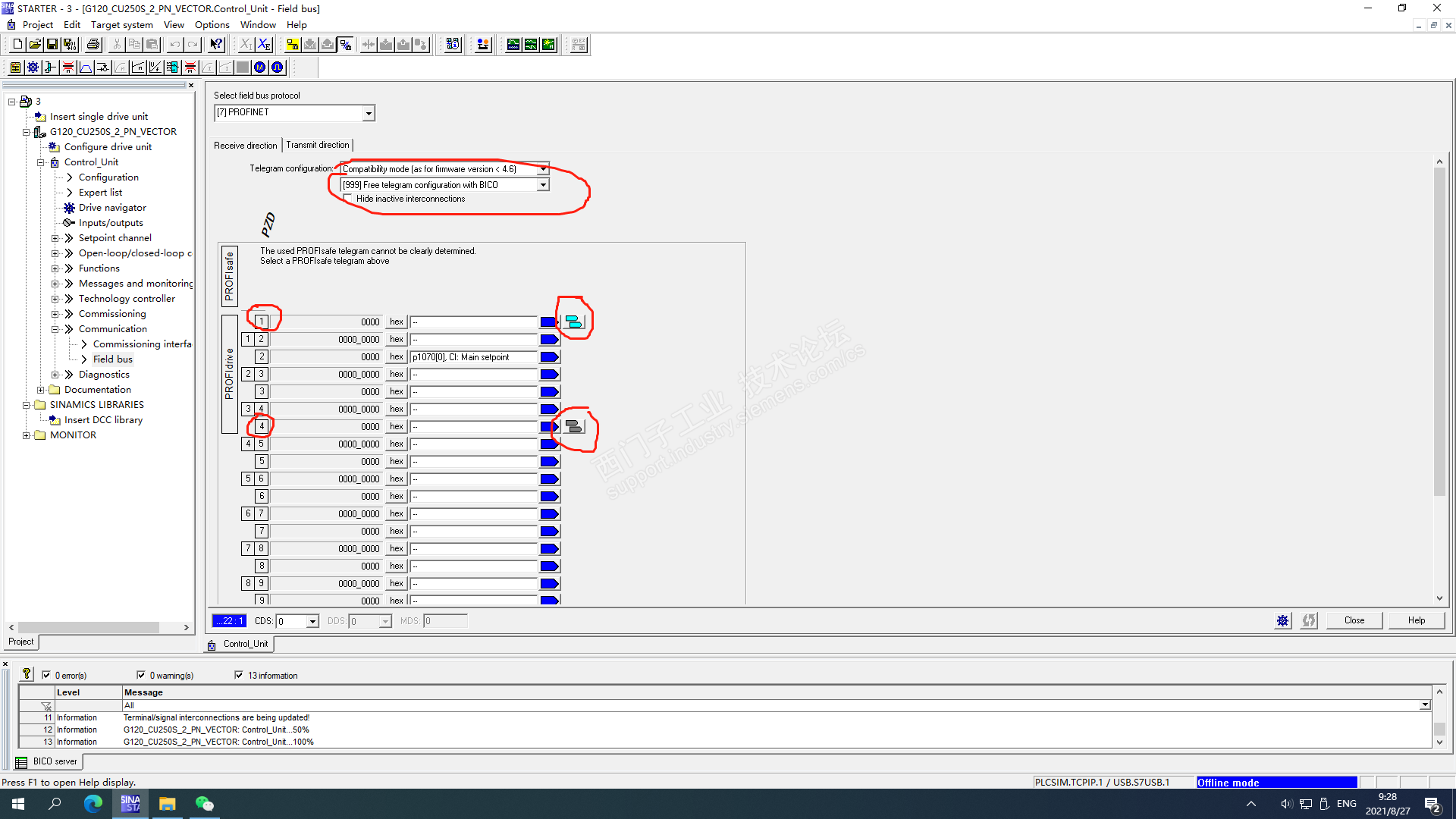Click the context help arrow-question icon
Viewport: 1456px width, 819px height.
coord(216,45)
